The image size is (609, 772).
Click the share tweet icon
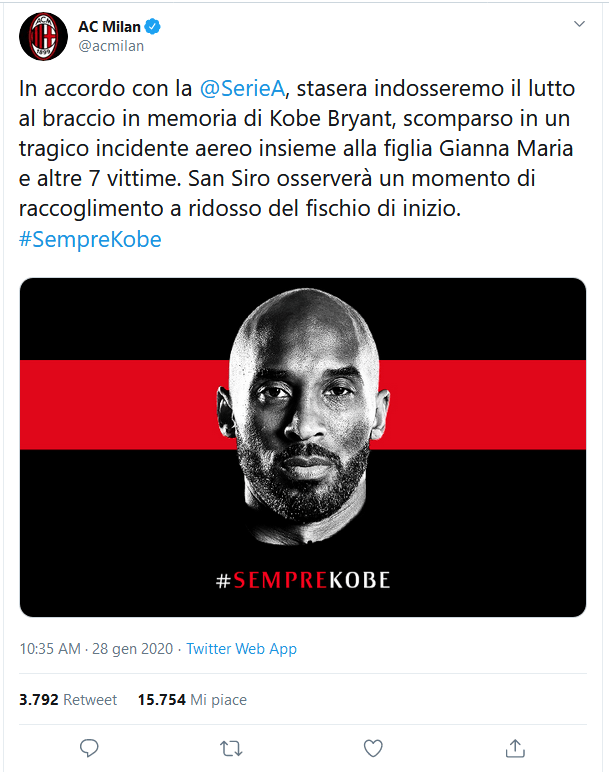(515, 747)
